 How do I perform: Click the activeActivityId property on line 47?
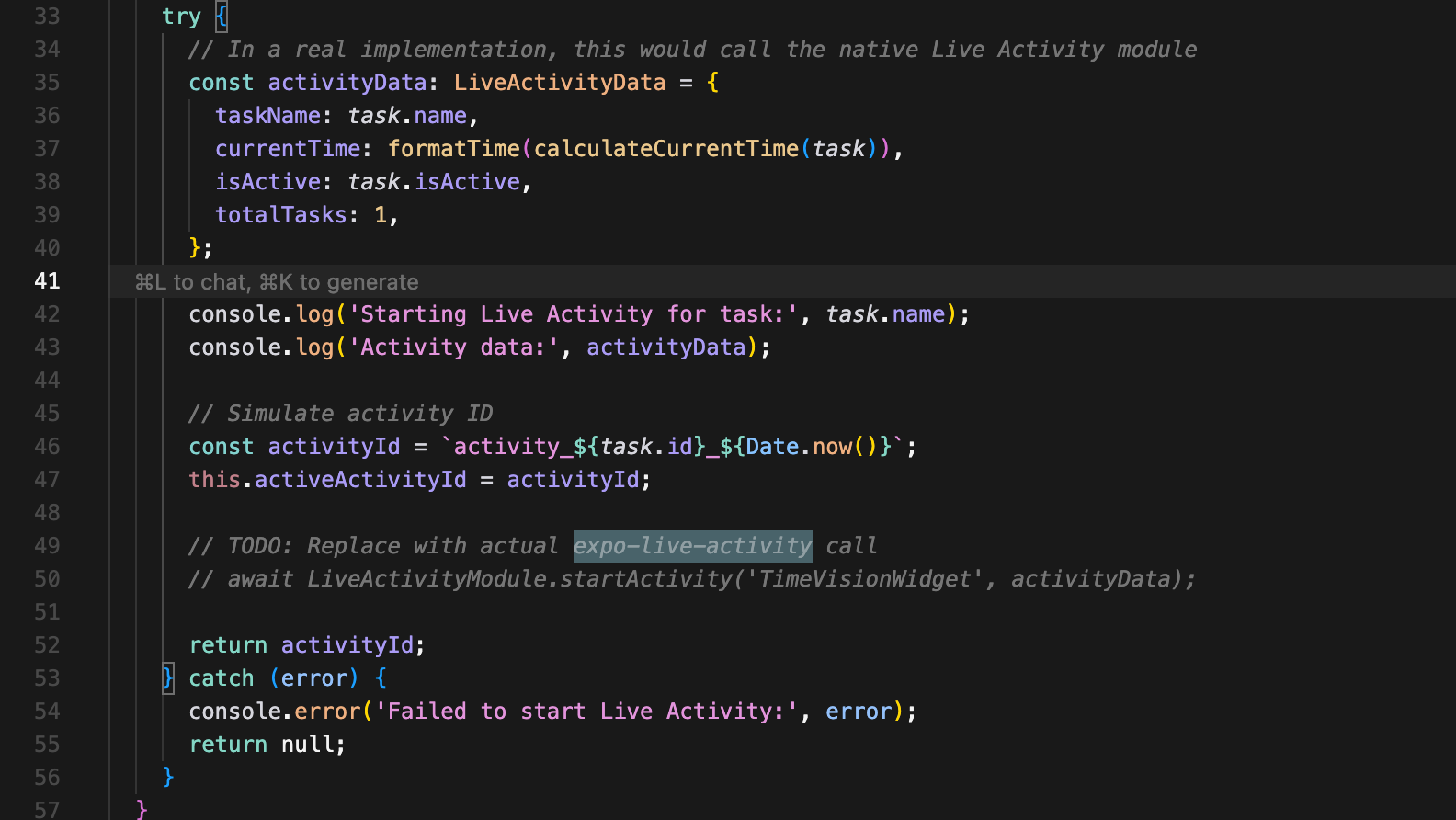pos(360,480)
